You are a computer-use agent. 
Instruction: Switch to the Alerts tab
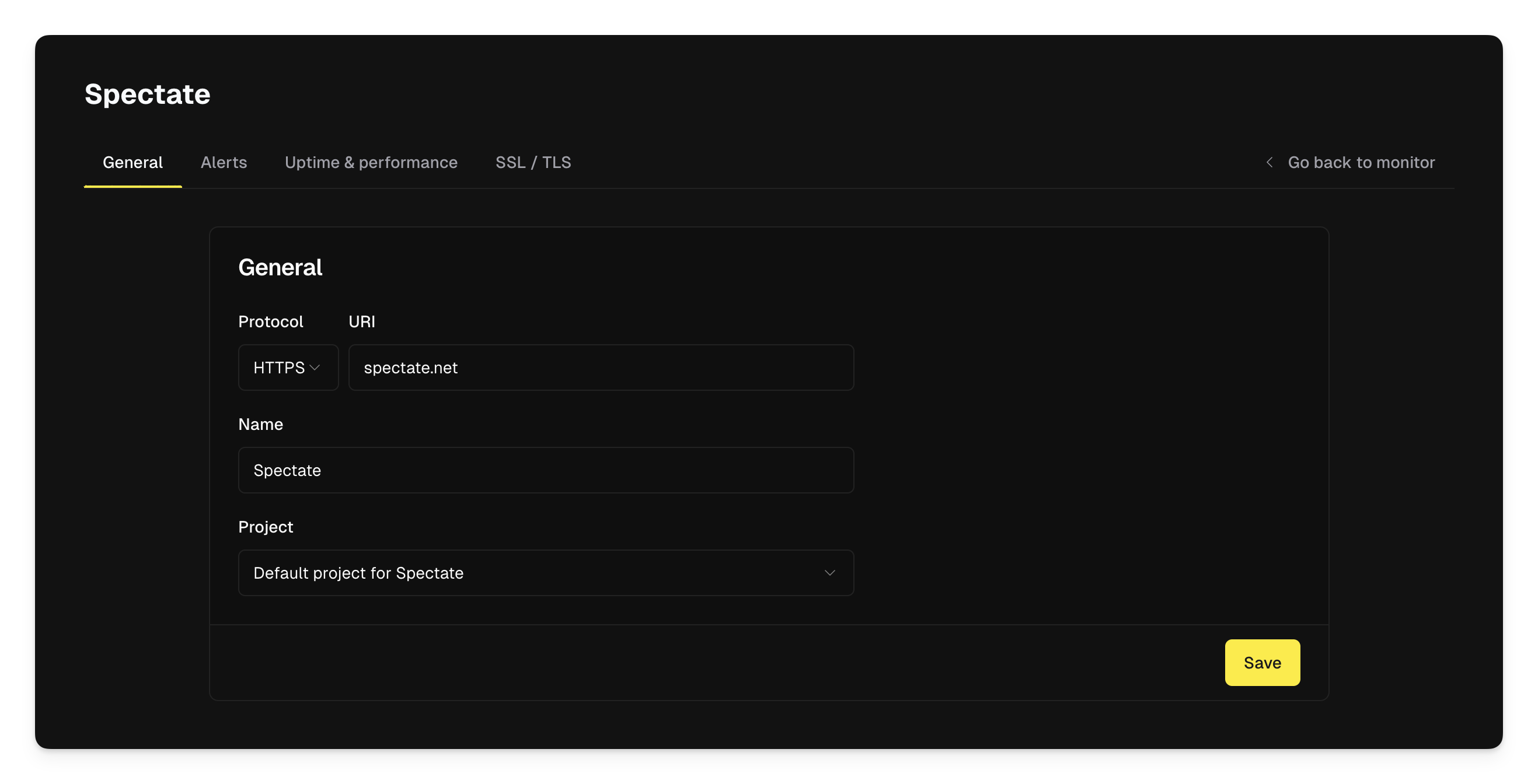(x=224, y=162)
